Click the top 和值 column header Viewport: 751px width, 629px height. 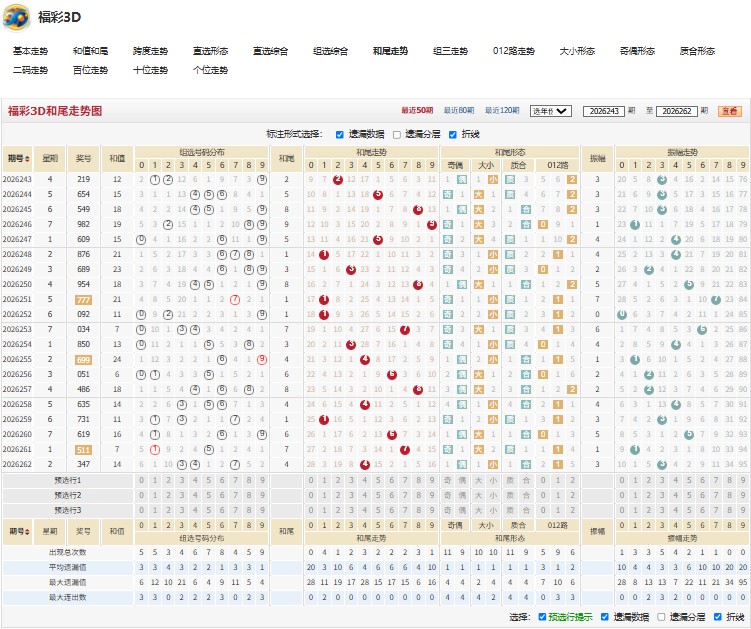(117, 158)
